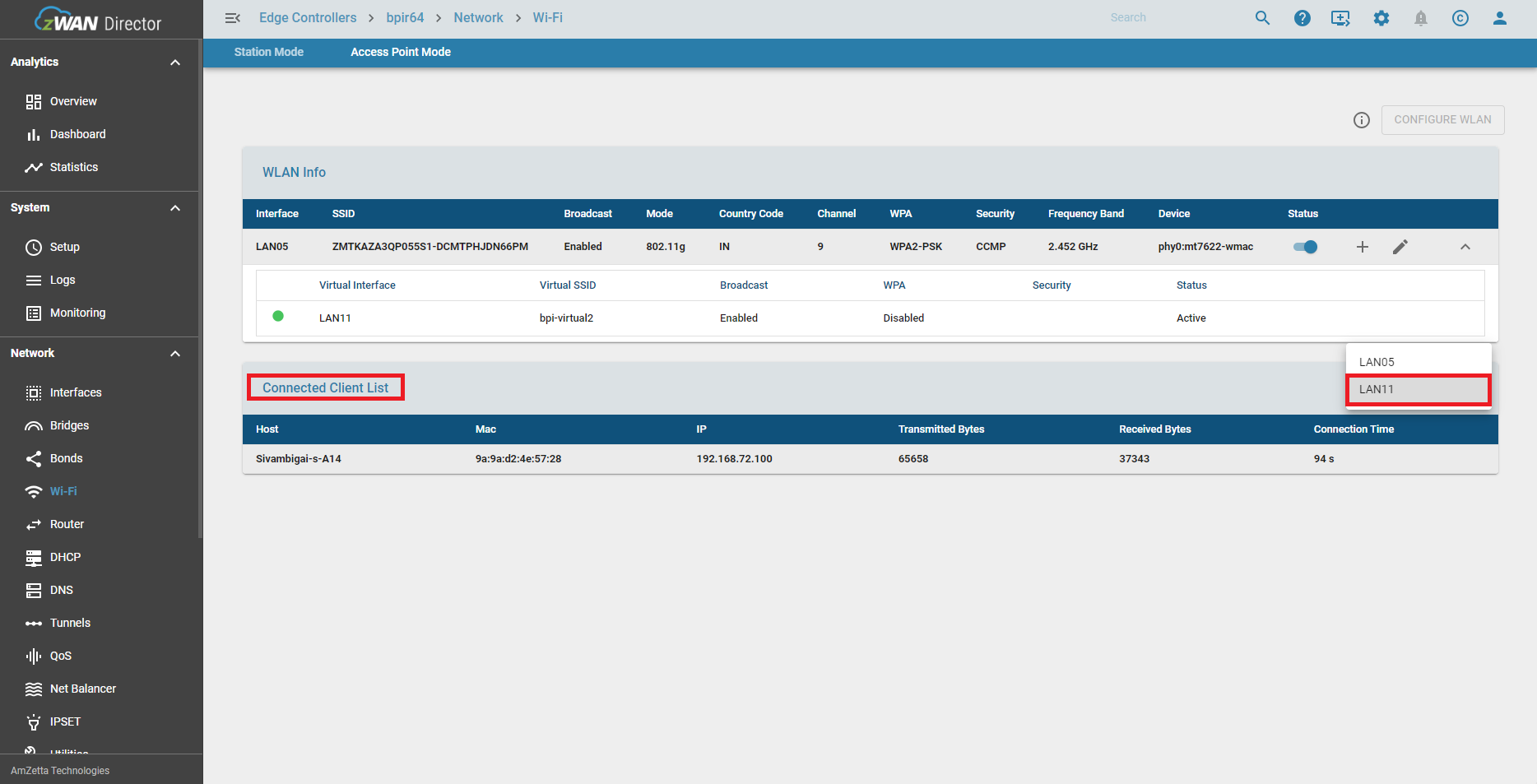The width and height of the screenshot is (1537, 784).
Task: Navigate to bpir64 via the breadcrumb link
Action: (x=405, y=17)
